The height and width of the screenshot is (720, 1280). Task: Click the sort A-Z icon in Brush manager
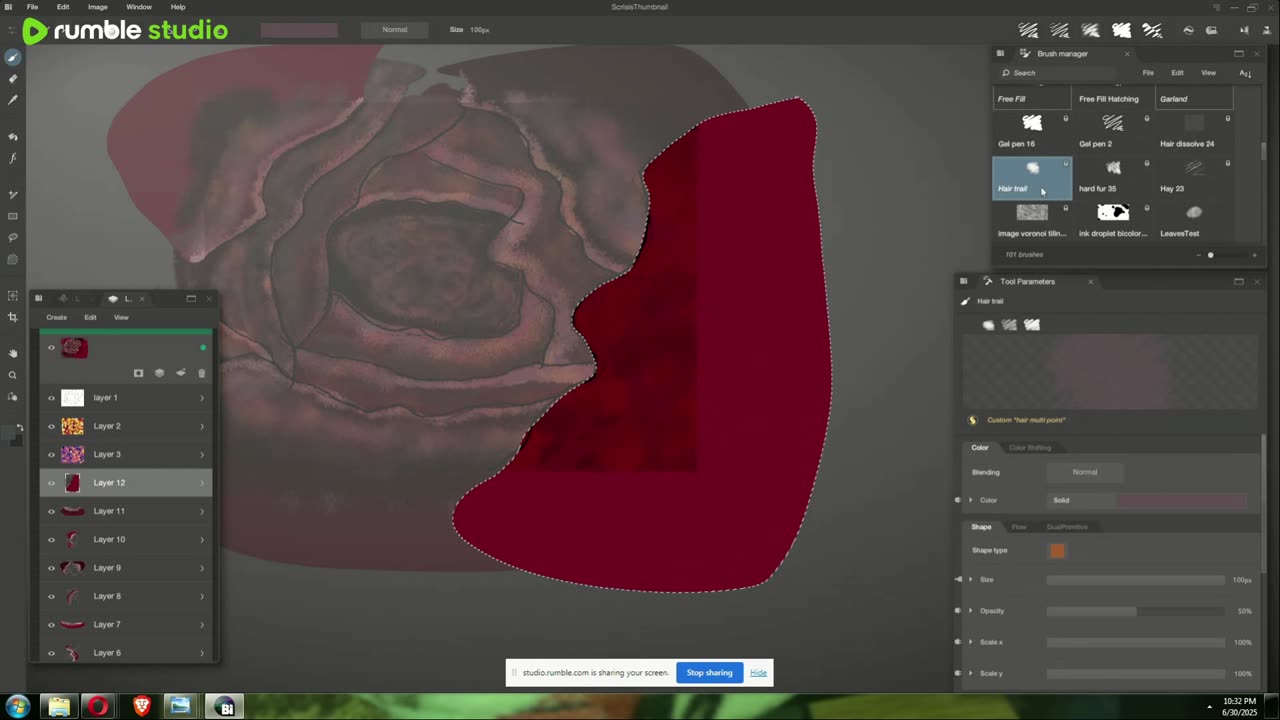[x=1245, y=73]
